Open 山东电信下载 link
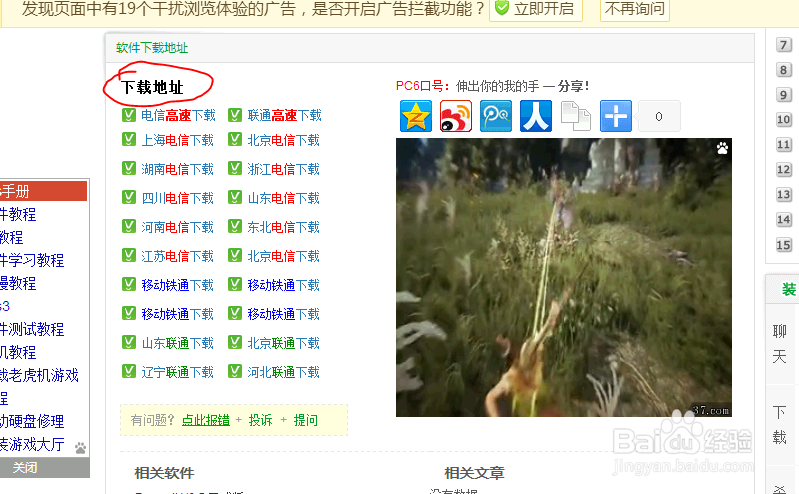This screenshot has height=494, width=799. point(283,198)
